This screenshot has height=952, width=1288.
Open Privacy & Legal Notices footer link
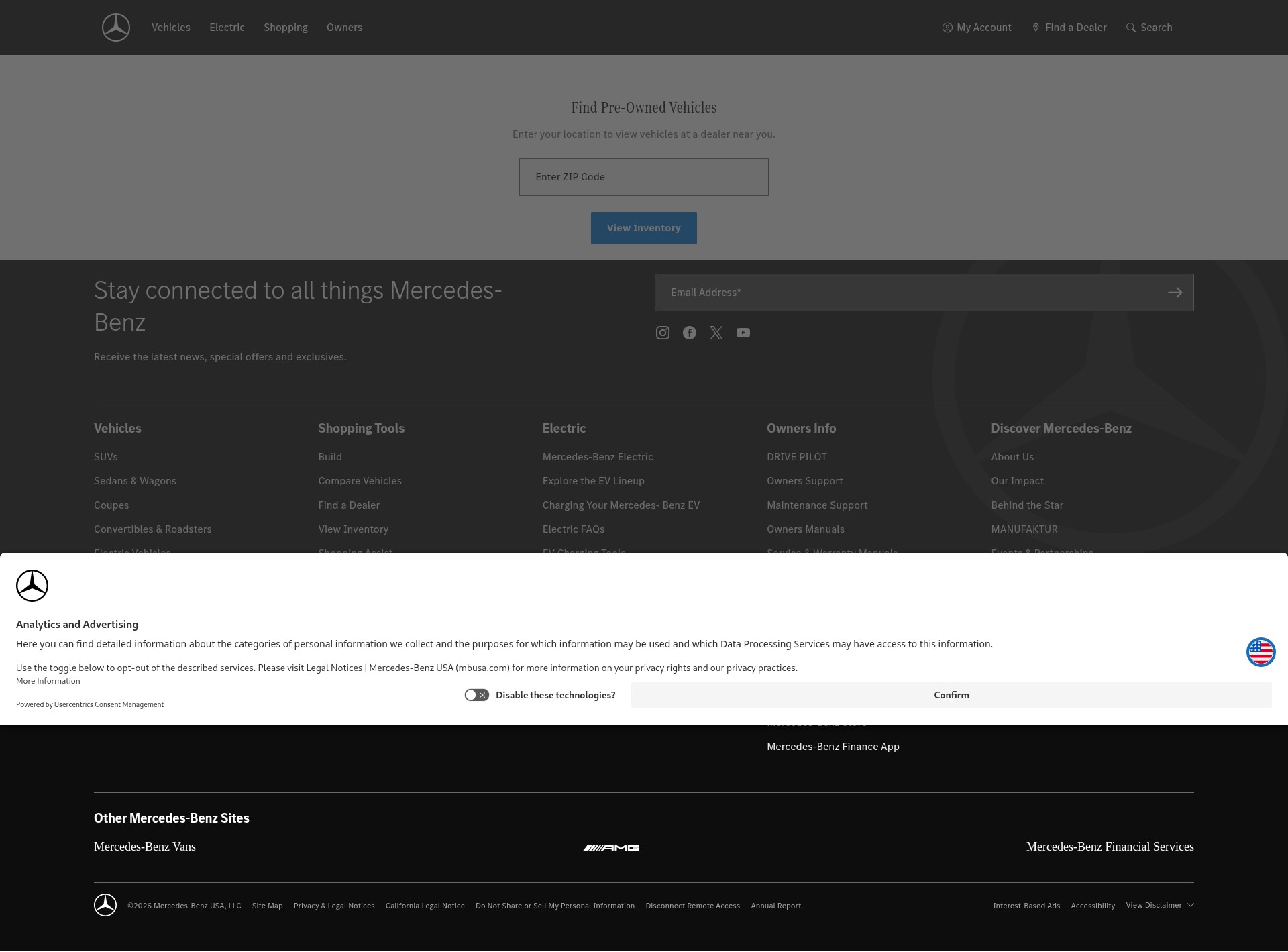[x=334, y=906]
